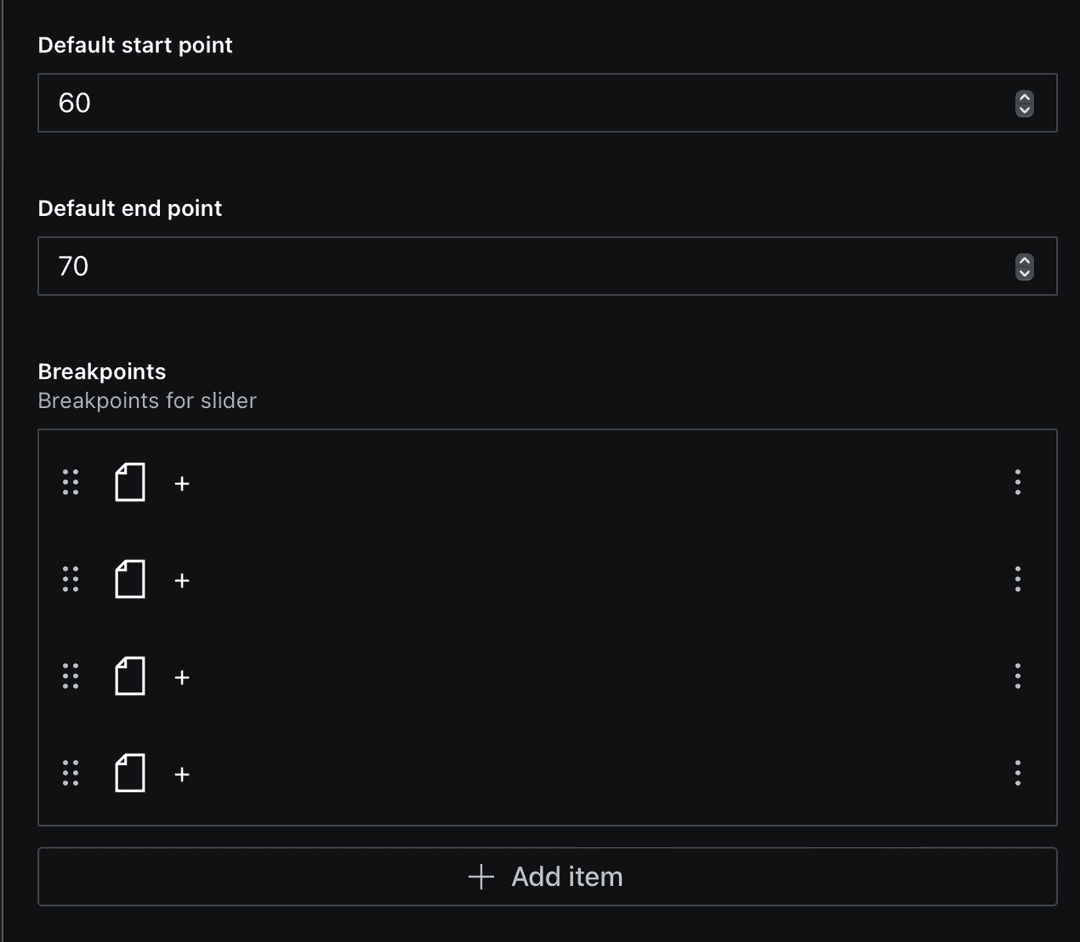The height and width of the screenshot is (942, 1080).
Task: Click drag handle of second breakpoint item
Action: click(70, 580)
